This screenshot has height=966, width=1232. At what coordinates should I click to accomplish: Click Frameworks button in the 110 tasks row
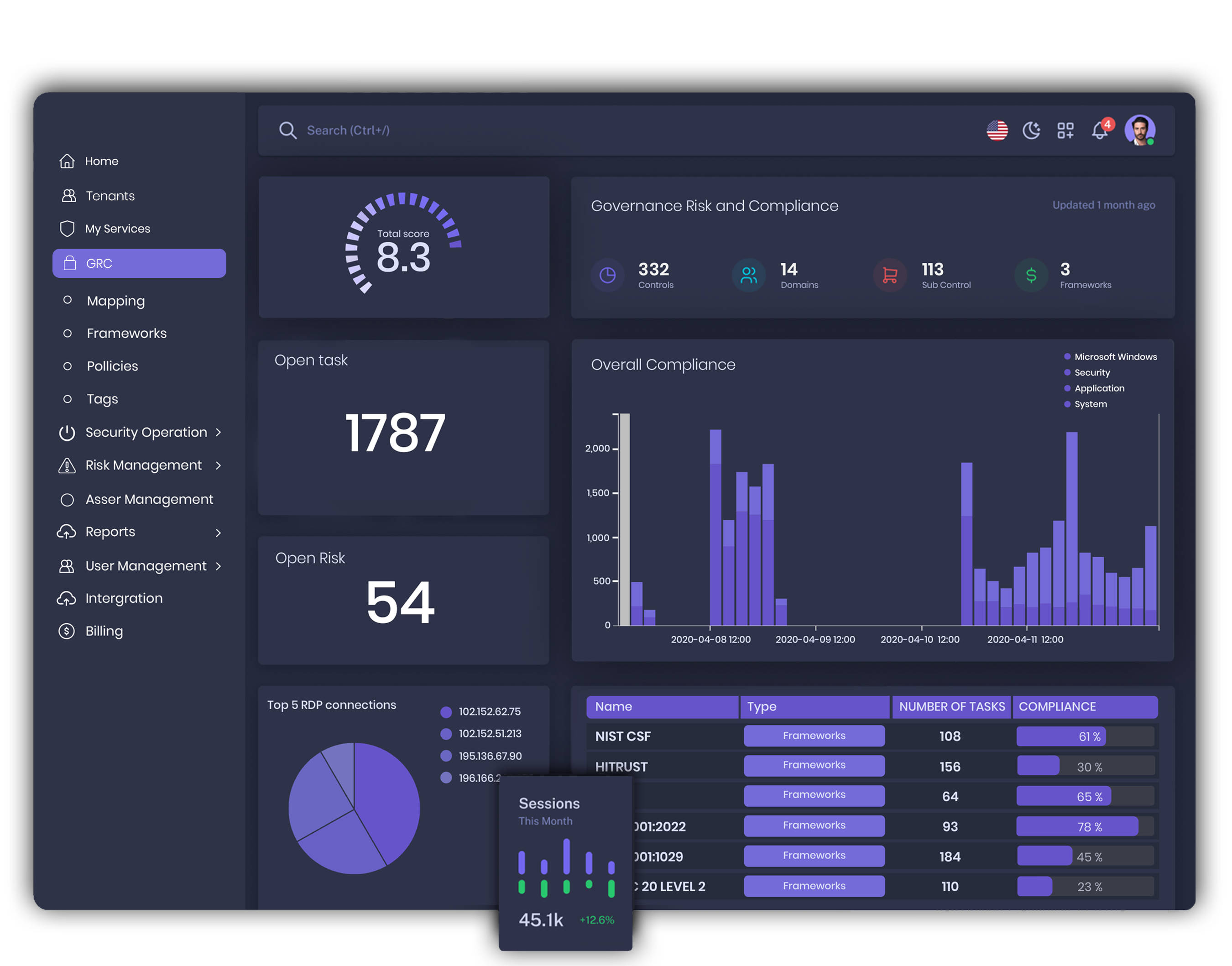point(814,887)
